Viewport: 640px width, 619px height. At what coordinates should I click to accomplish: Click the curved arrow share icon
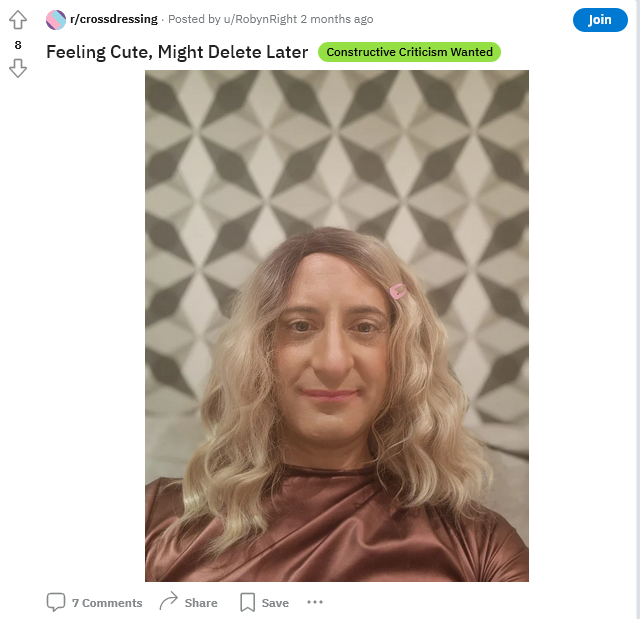(169, 601)
